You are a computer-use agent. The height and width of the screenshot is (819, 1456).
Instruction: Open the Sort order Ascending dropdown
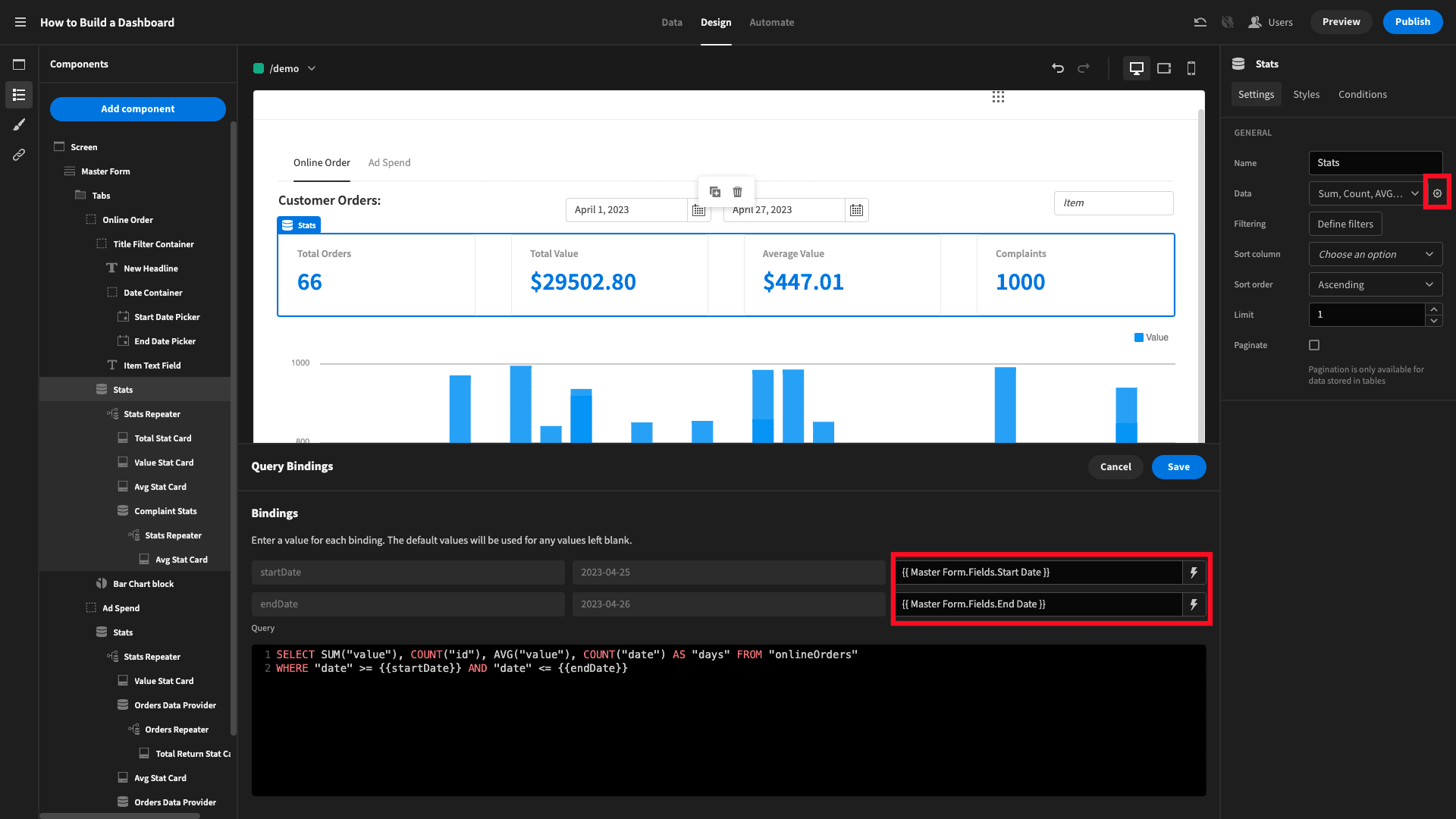point(1376,284)
